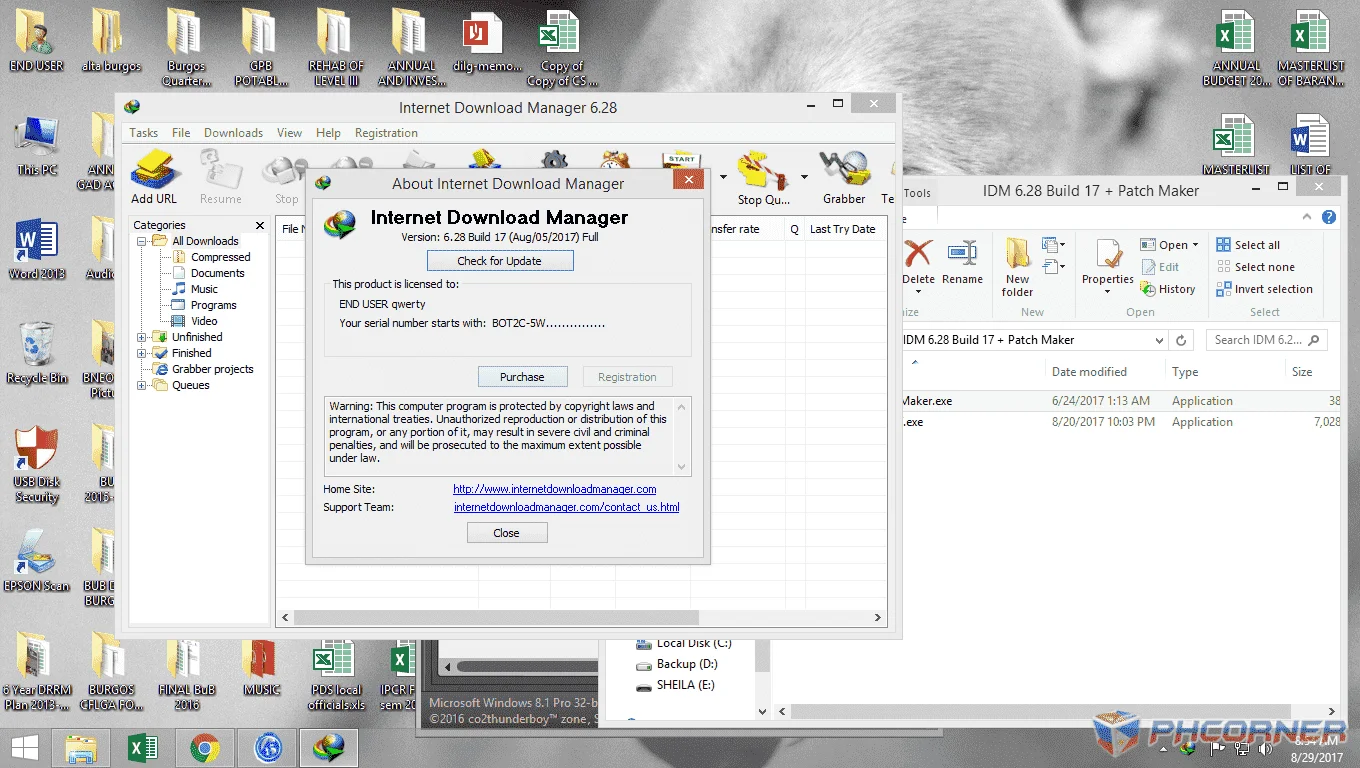Viewport: 1360px width, 768px height.
Task: Open the Grabber tool in IDM toolbar
Action: (844, 176)
